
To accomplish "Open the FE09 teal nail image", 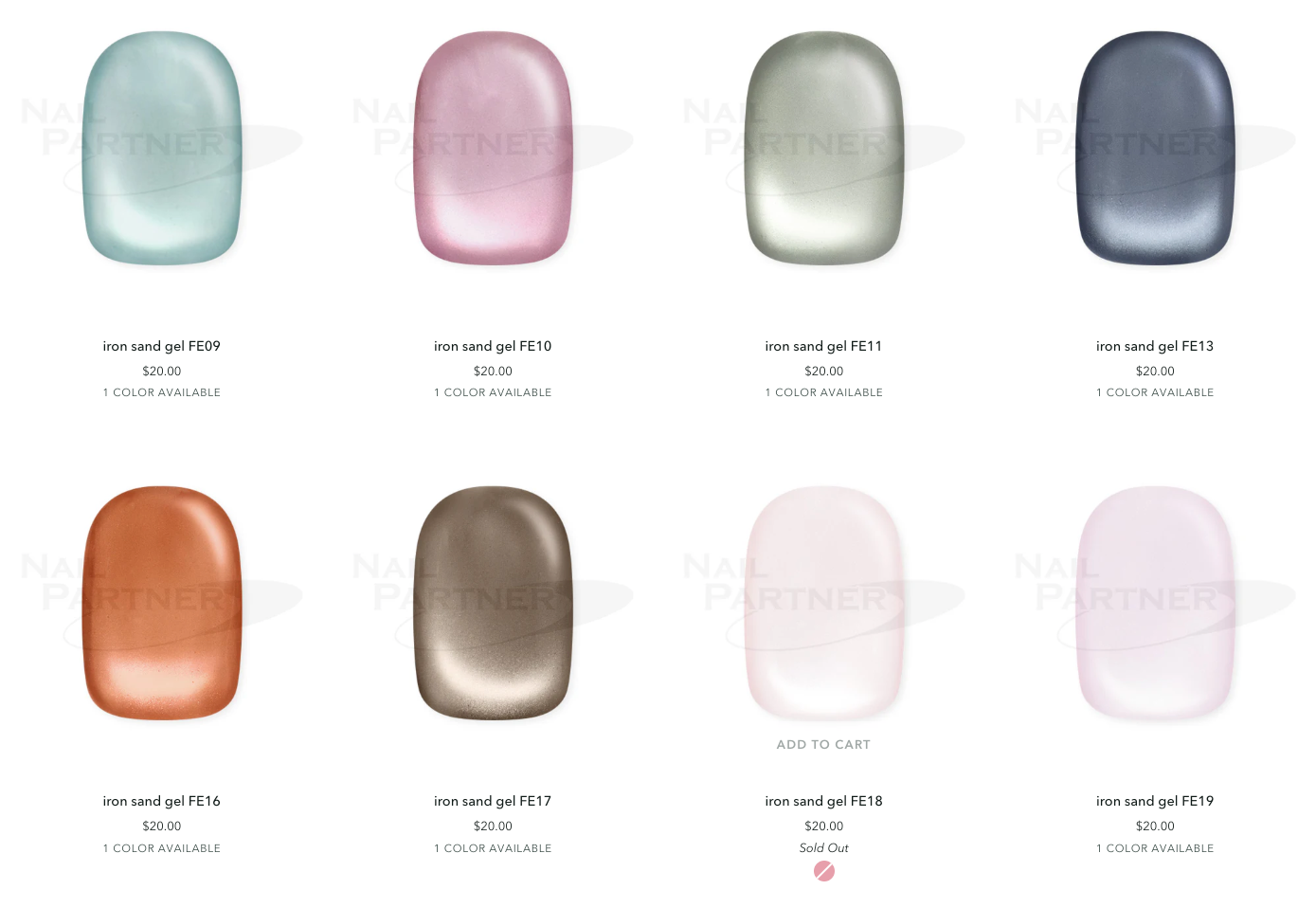I will pyautogui.click(x=162, y=148).
